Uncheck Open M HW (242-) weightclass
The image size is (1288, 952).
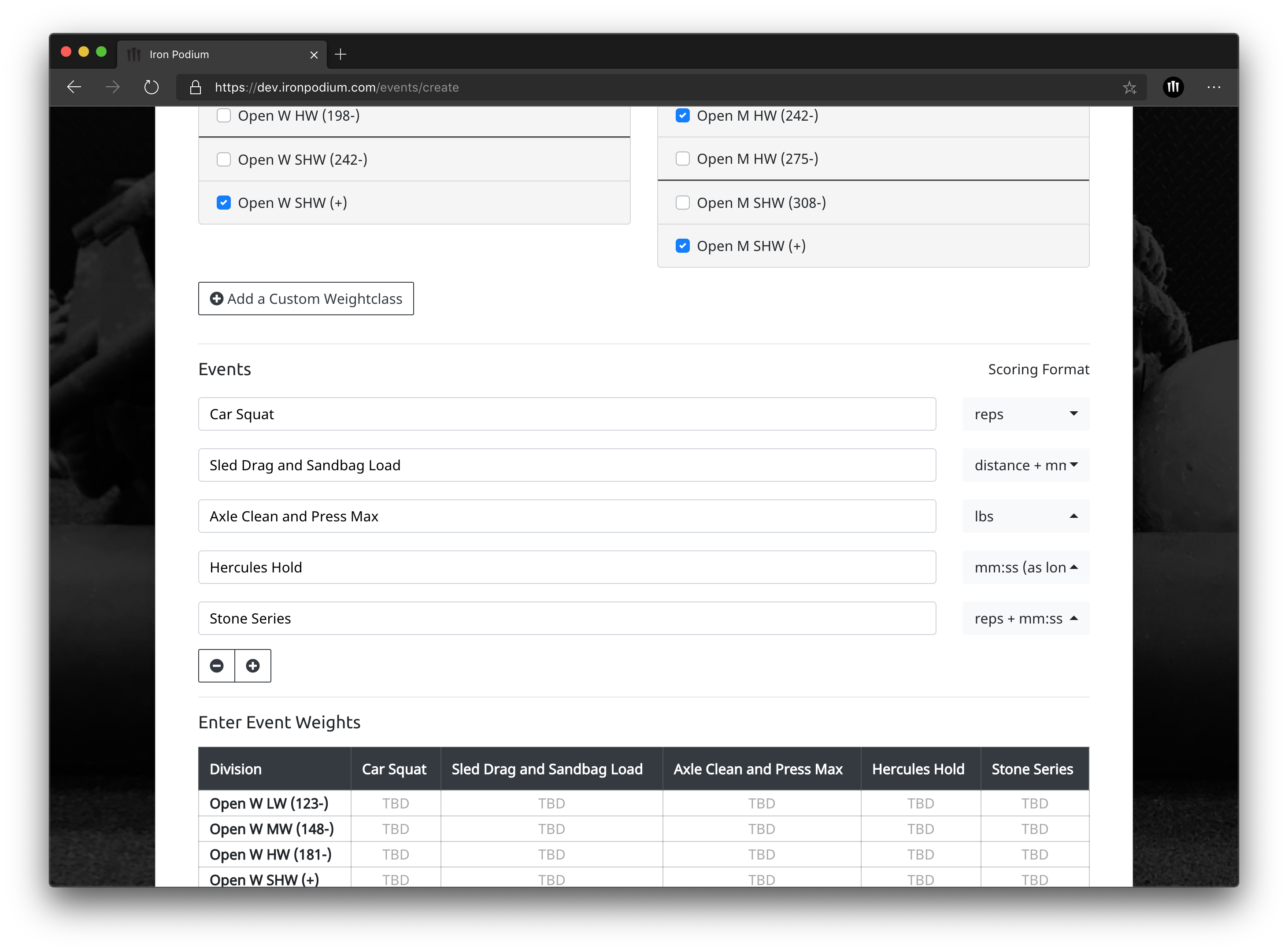click(x=682, y=115)
